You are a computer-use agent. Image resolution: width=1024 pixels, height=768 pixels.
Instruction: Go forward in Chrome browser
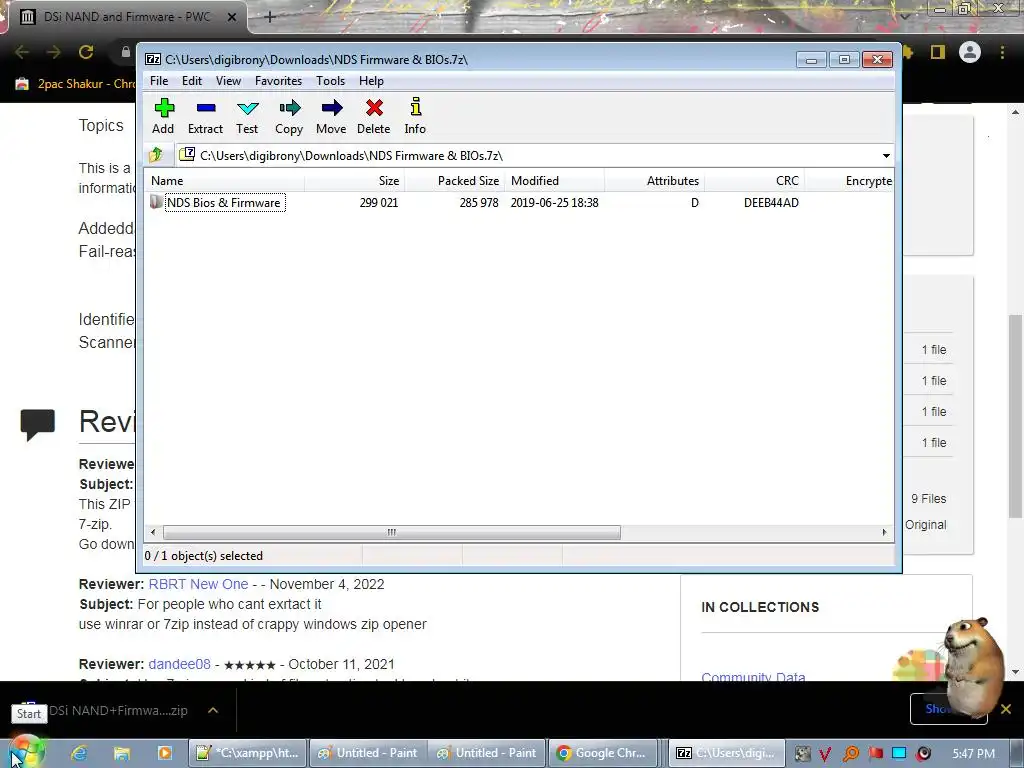pos(54,52)
